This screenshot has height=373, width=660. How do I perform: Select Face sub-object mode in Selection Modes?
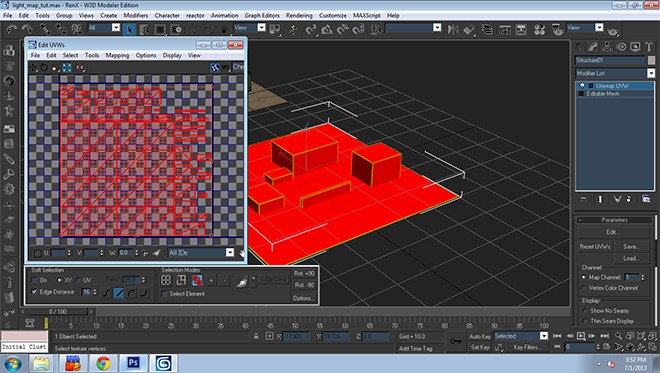tap(197, 280)
